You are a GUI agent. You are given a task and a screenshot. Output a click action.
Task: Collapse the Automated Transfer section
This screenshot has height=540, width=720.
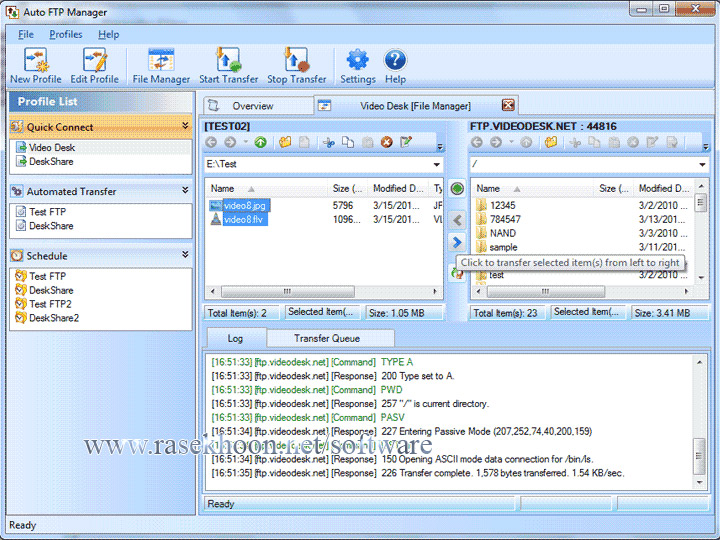click(x=185, y=190)
